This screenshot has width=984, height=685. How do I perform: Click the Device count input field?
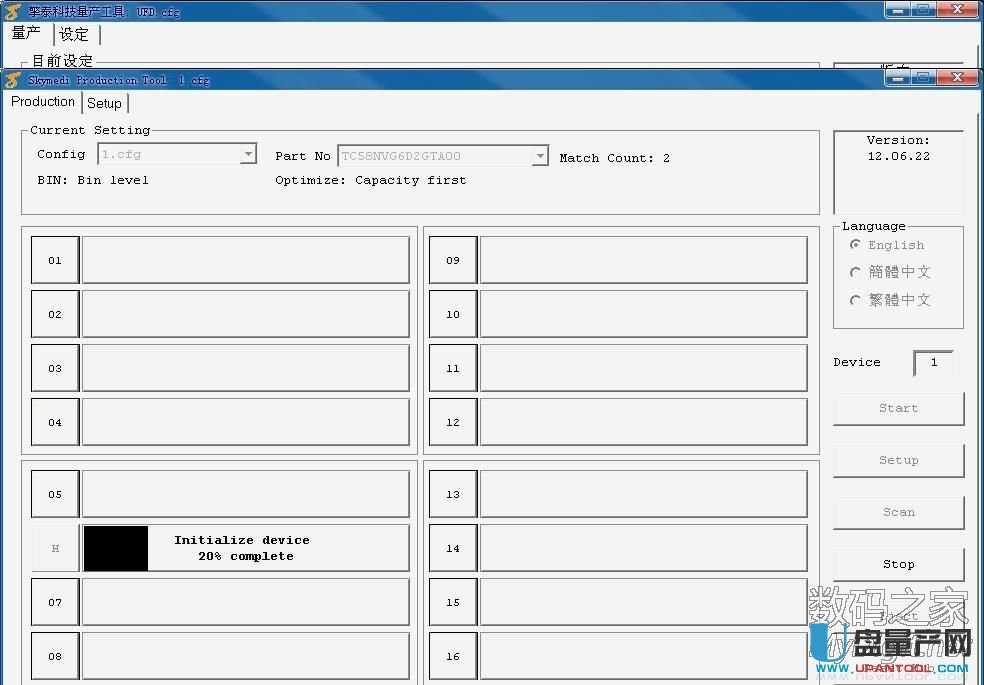933,362
